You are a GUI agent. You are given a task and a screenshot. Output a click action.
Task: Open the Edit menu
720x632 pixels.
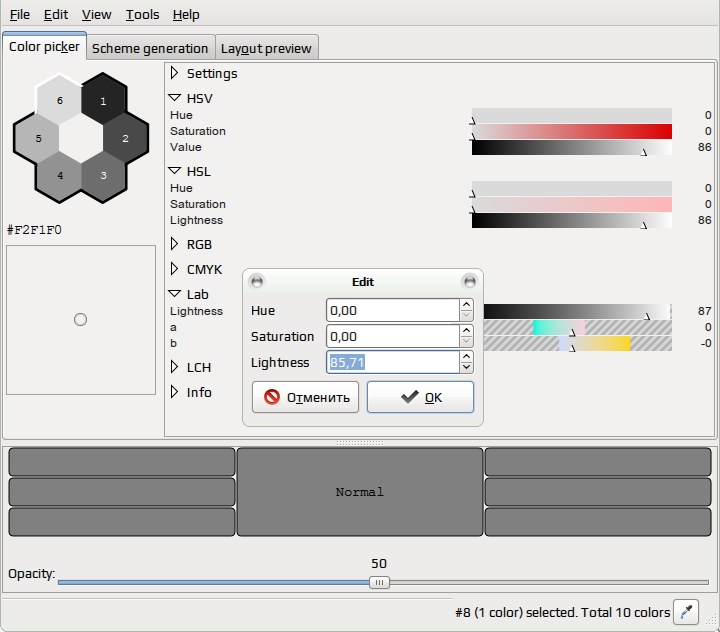click(56, 15)
